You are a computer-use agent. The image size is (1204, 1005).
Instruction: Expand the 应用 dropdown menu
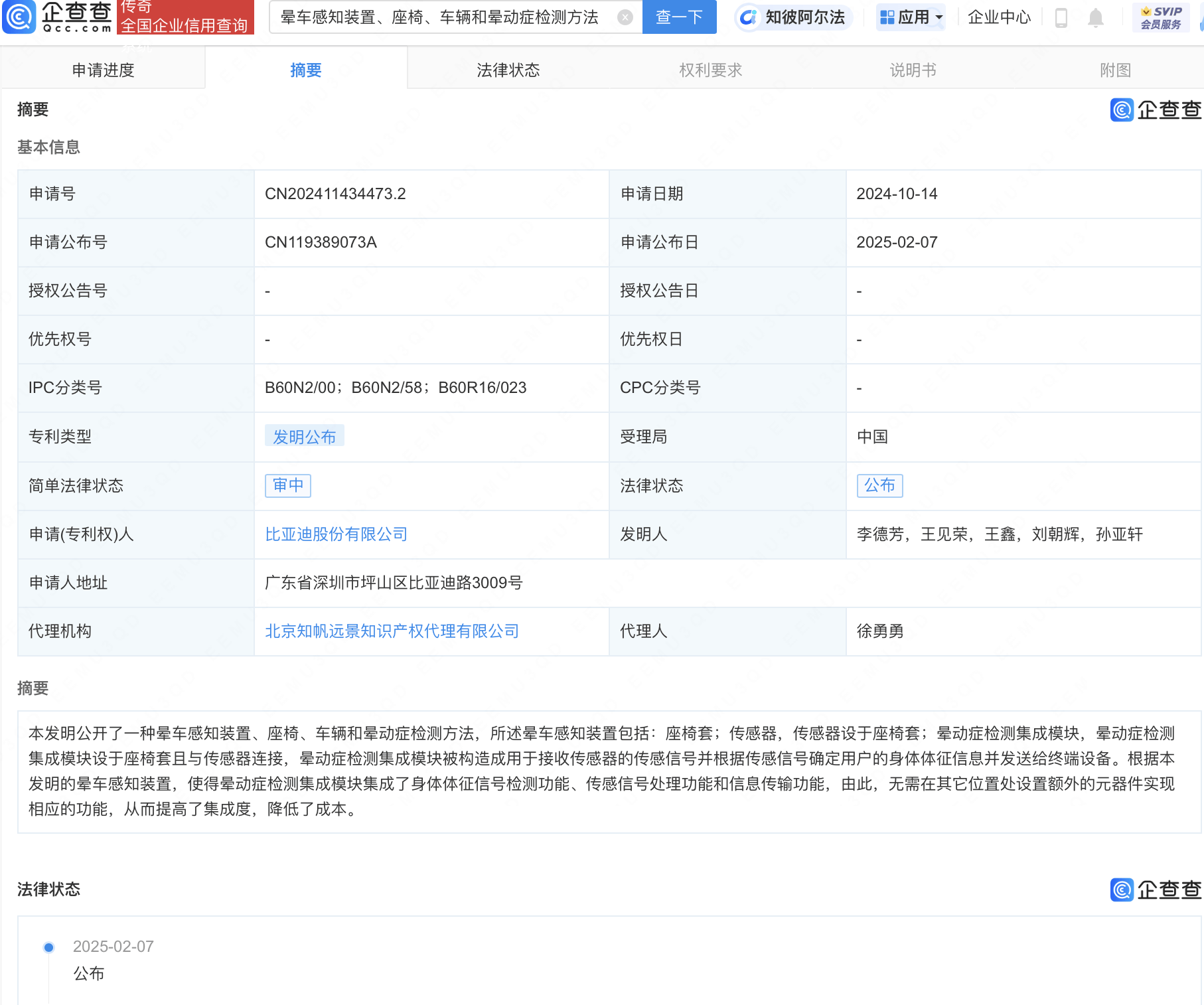click(911, 17)
